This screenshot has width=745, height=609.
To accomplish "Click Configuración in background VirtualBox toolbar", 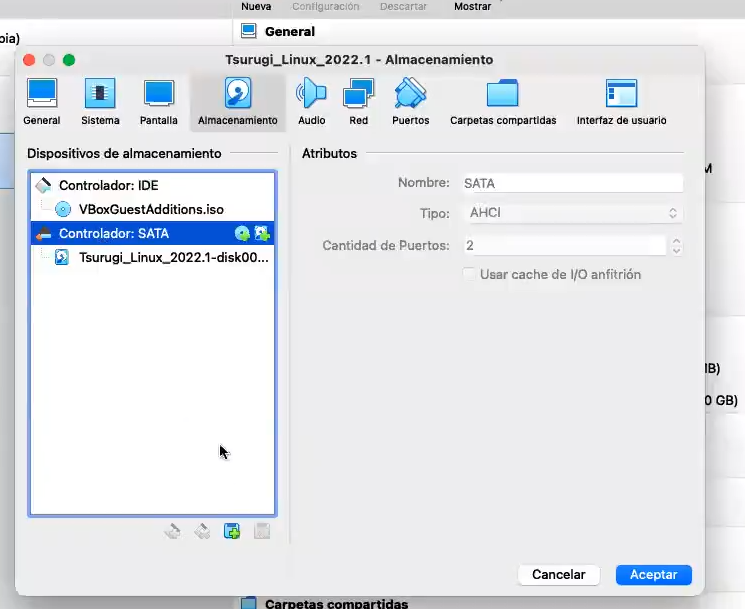I will coord(325,7).
